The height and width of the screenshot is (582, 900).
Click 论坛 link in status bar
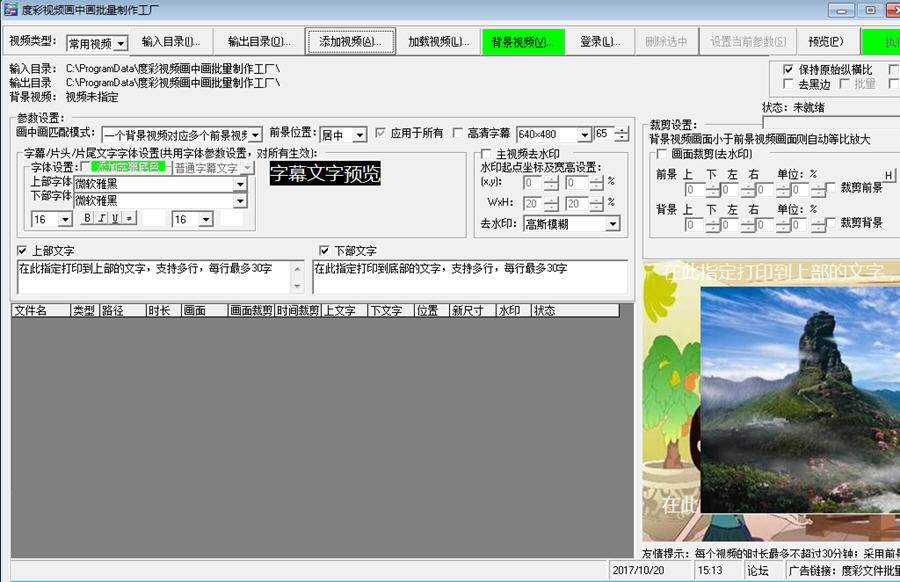[758, 570]
